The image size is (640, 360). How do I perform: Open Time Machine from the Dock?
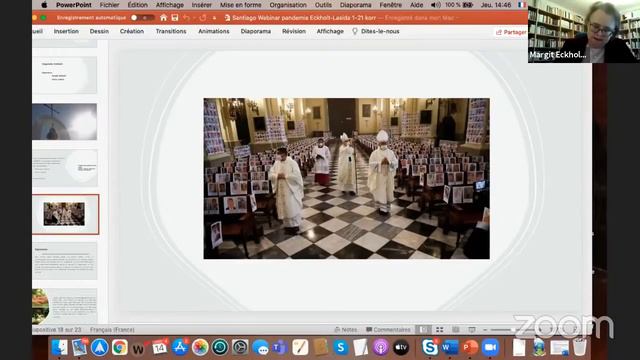[220, 347]
